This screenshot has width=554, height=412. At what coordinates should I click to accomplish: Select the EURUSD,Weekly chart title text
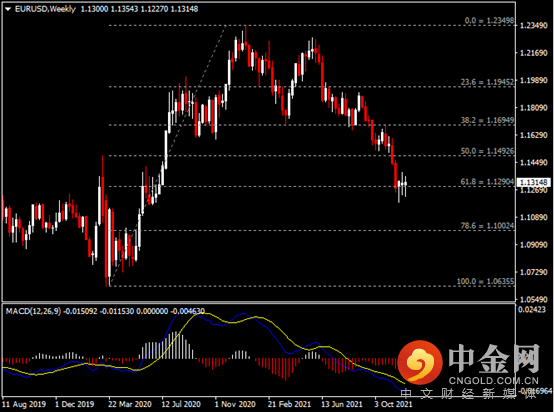tap(45, 9)
